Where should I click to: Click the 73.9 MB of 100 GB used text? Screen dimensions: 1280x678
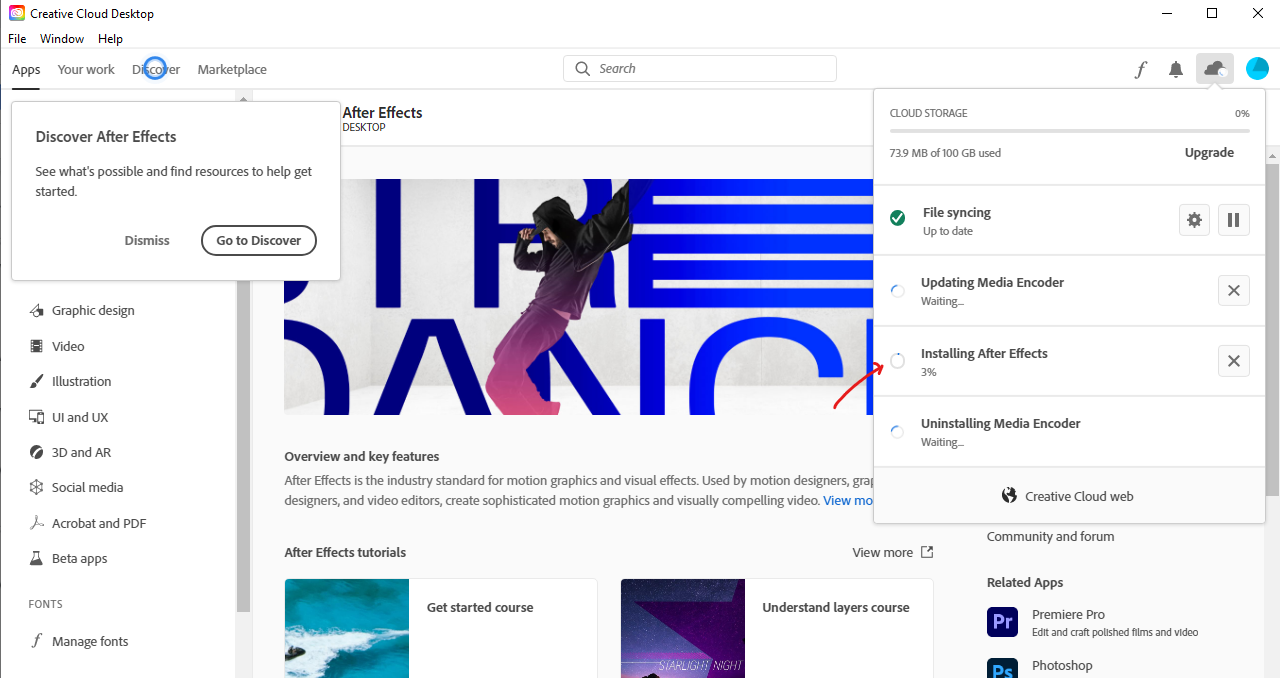tap(945, 153)
